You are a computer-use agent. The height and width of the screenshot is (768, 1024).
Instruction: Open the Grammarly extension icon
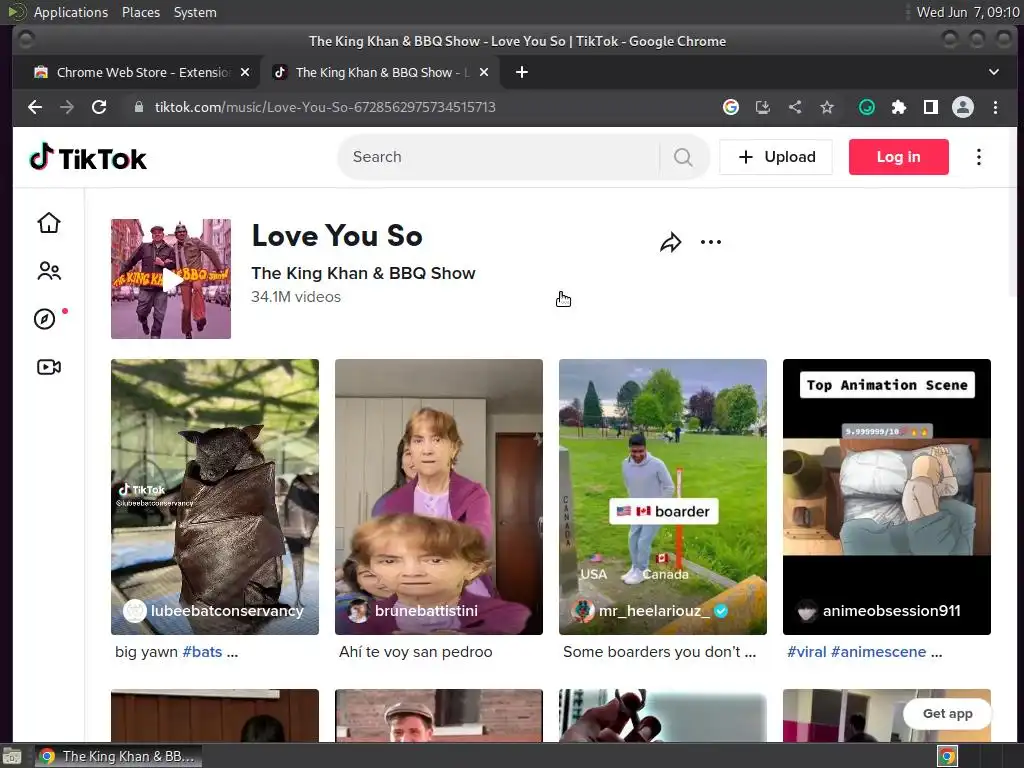tap(867, 107)
